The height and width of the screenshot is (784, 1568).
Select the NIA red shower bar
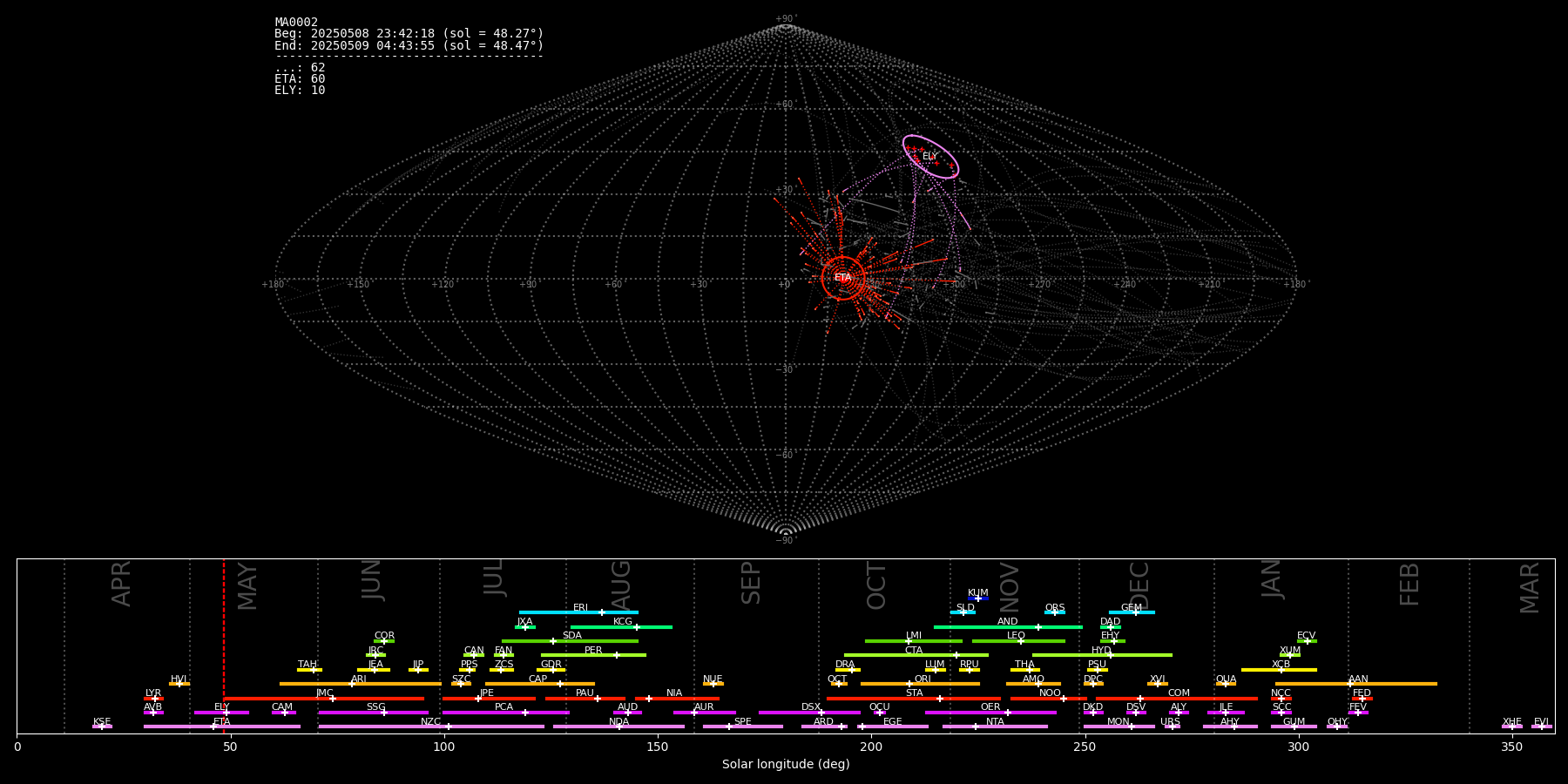677,699
